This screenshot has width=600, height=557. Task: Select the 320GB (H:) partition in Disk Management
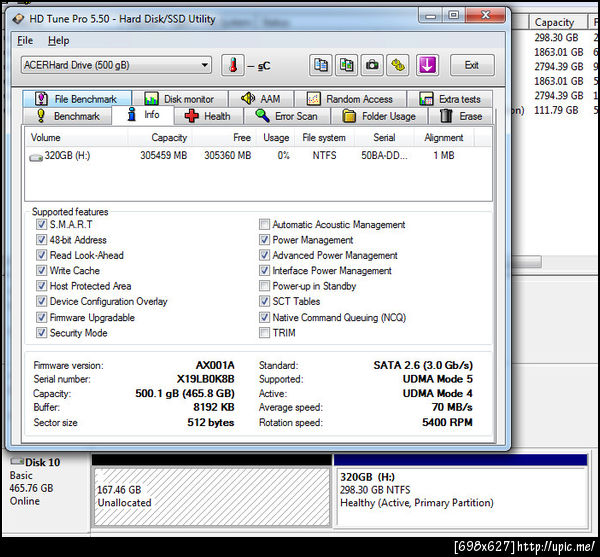click(x=461, y=497)
